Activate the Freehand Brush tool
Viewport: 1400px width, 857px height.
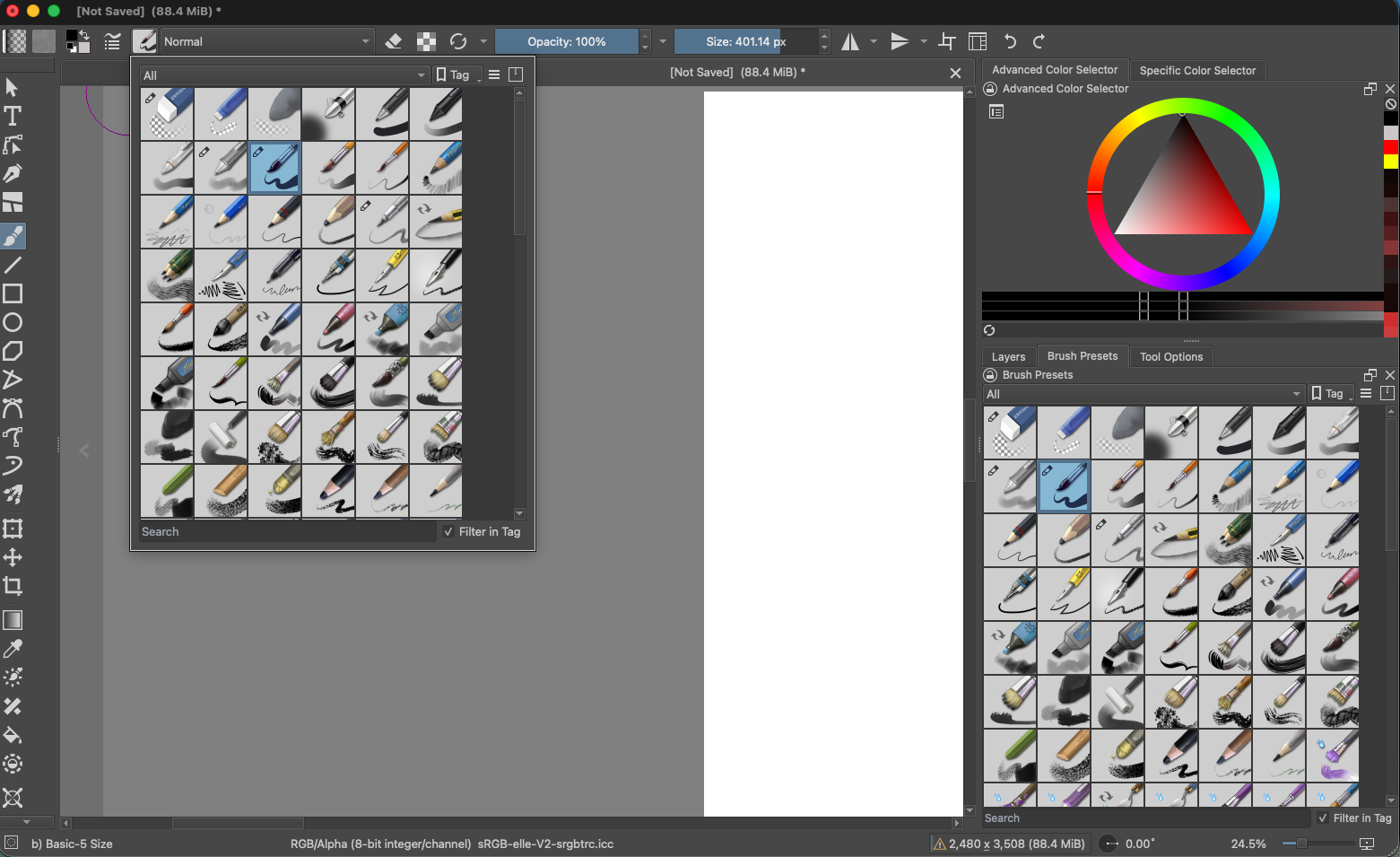[x=13, y=236]
